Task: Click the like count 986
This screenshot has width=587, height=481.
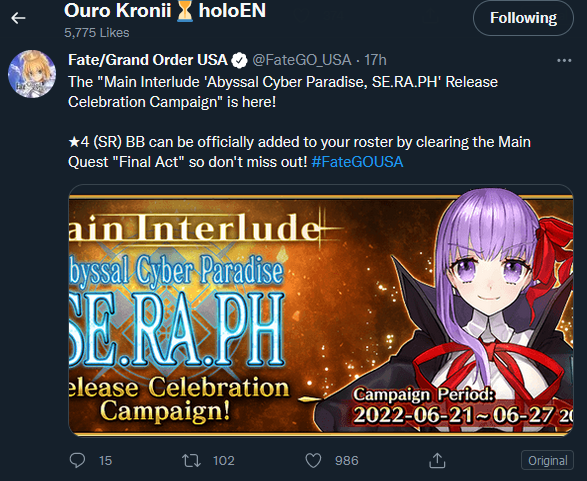Action: coord(347,460)
